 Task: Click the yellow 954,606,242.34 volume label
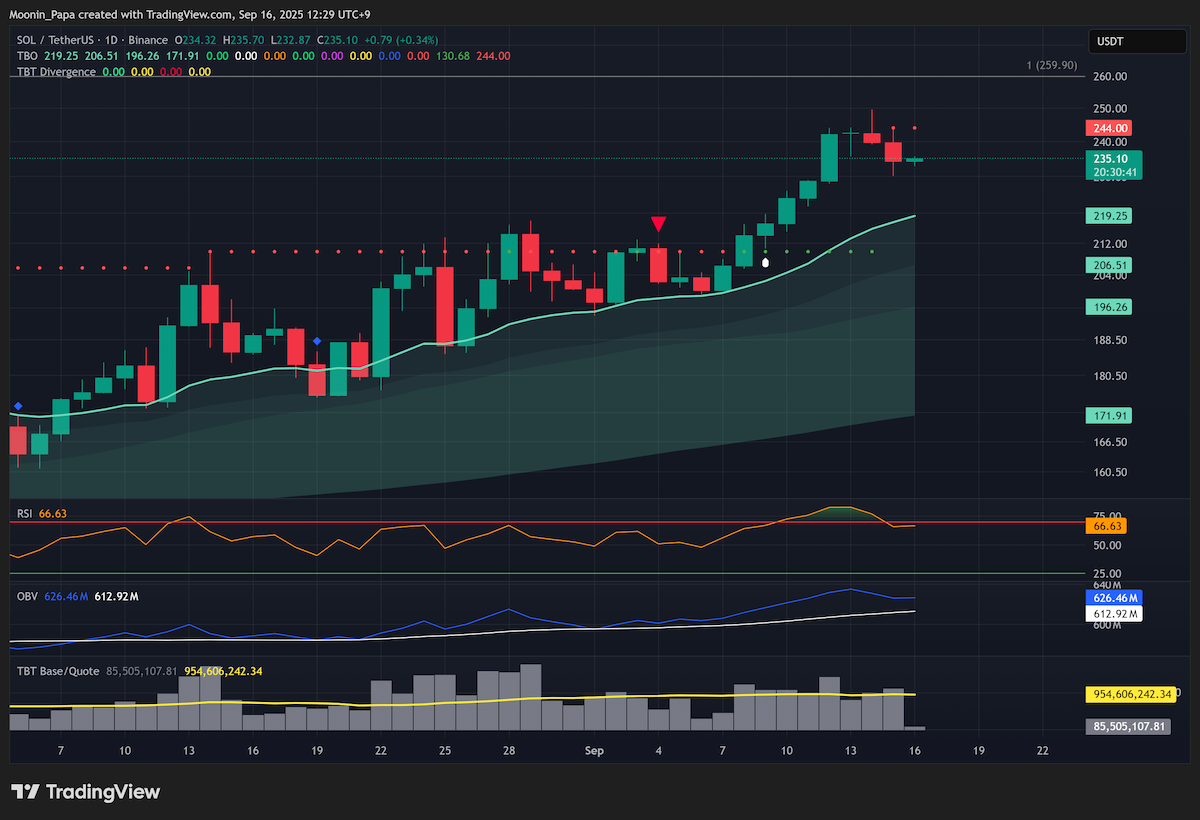(1127, 693)
